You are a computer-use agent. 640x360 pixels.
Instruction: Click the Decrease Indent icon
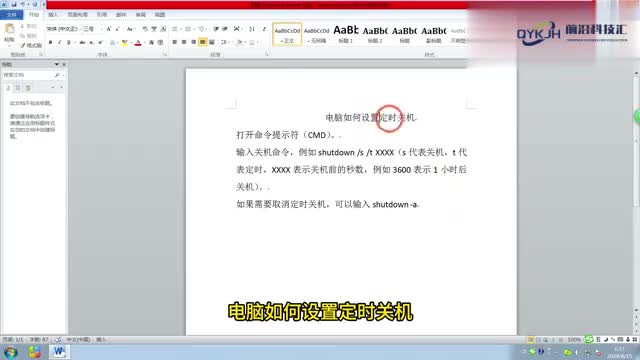[x=216, y=29]
